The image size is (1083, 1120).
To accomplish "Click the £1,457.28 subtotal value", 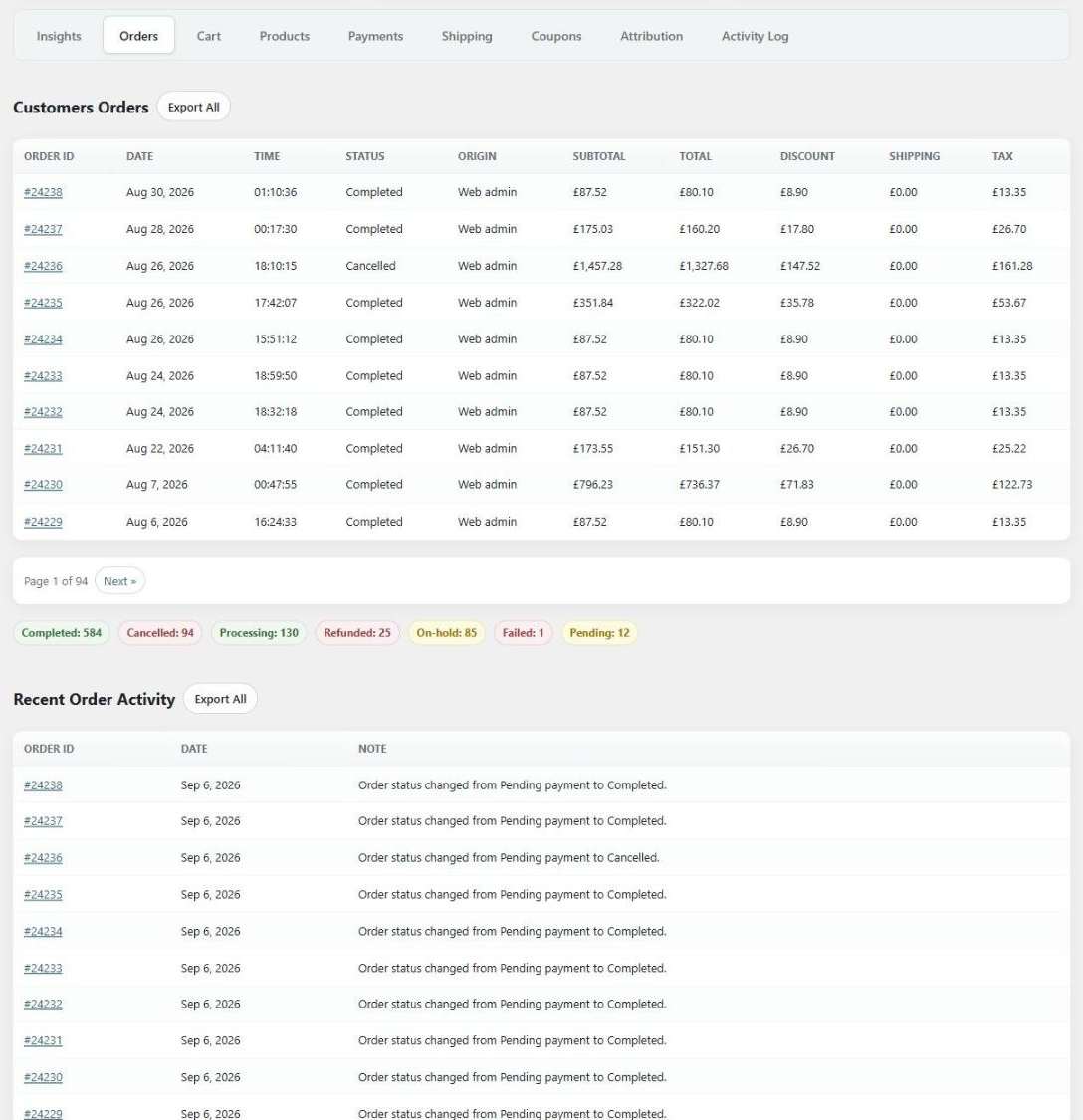I will tap(597, 266).
